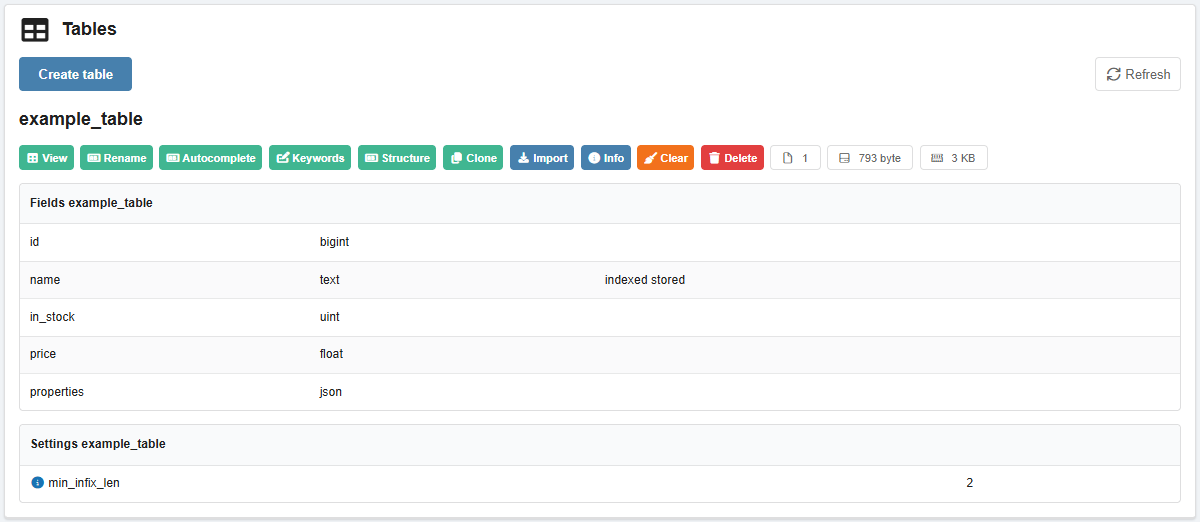Import data into example_table
1200x522 pixels.
542,158
